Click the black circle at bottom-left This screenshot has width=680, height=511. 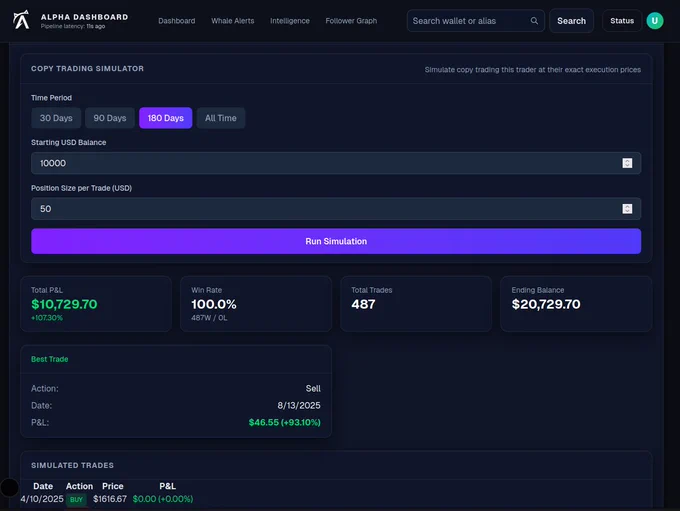10,488
